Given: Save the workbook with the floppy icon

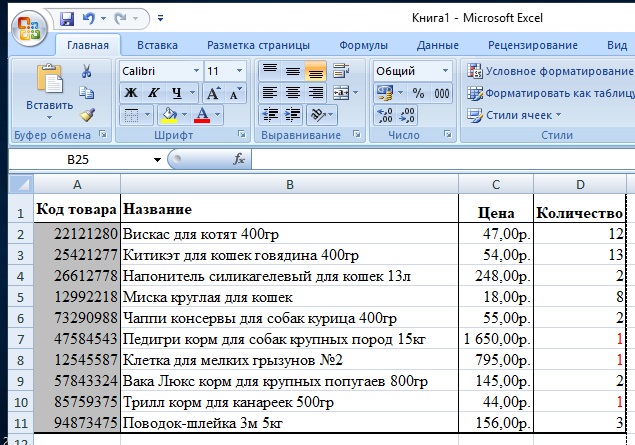Looking at the screenshot, I should point(67,18).
